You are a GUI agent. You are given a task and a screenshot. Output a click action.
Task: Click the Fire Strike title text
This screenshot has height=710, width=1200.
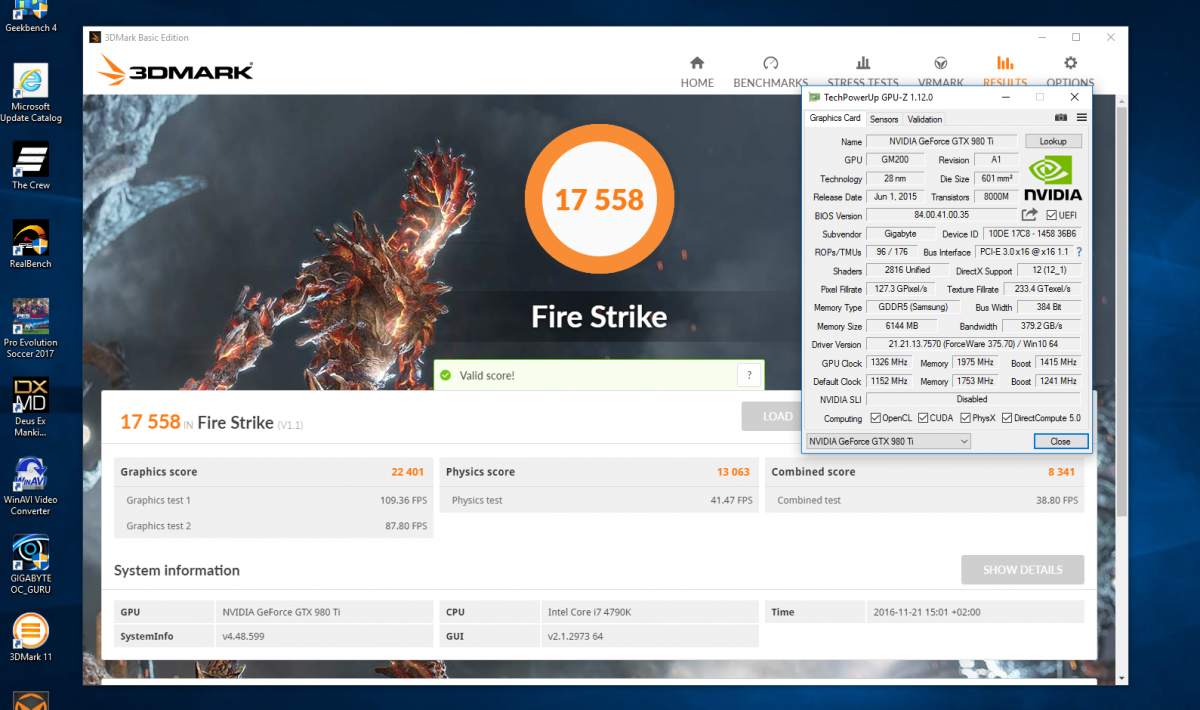tap(598, 318)
